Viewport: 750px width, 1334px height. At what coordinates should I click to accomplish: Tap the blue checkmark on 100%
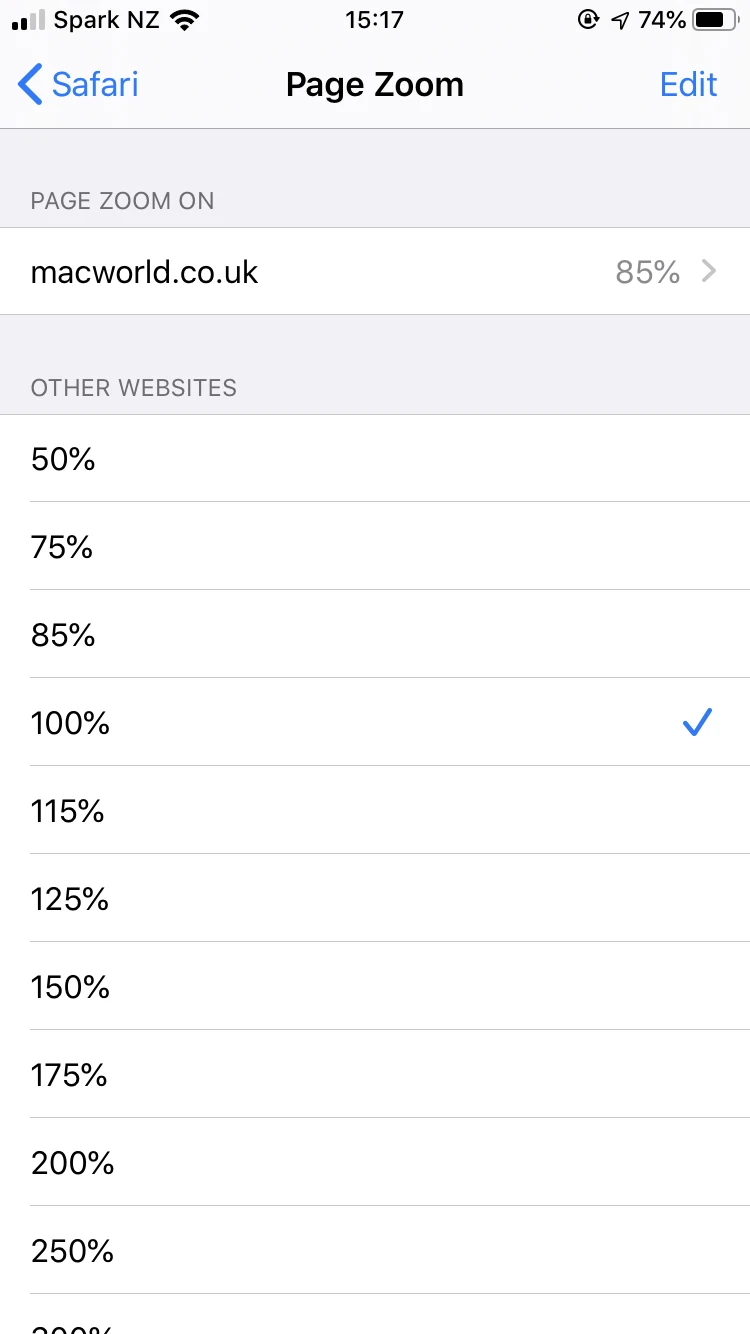(x=696, y=722)
